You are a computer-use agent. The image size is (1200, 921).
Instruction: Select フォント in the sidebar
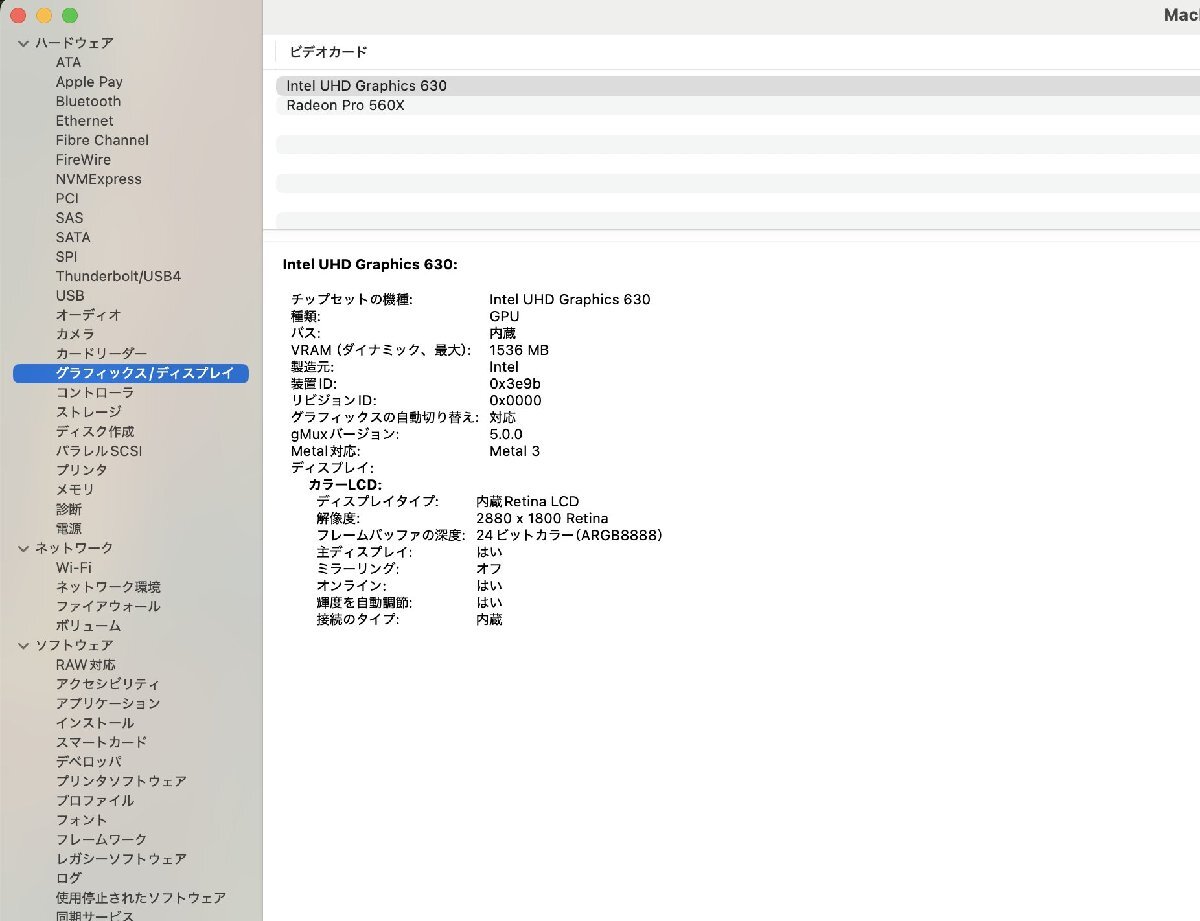(x=82, y=820)
